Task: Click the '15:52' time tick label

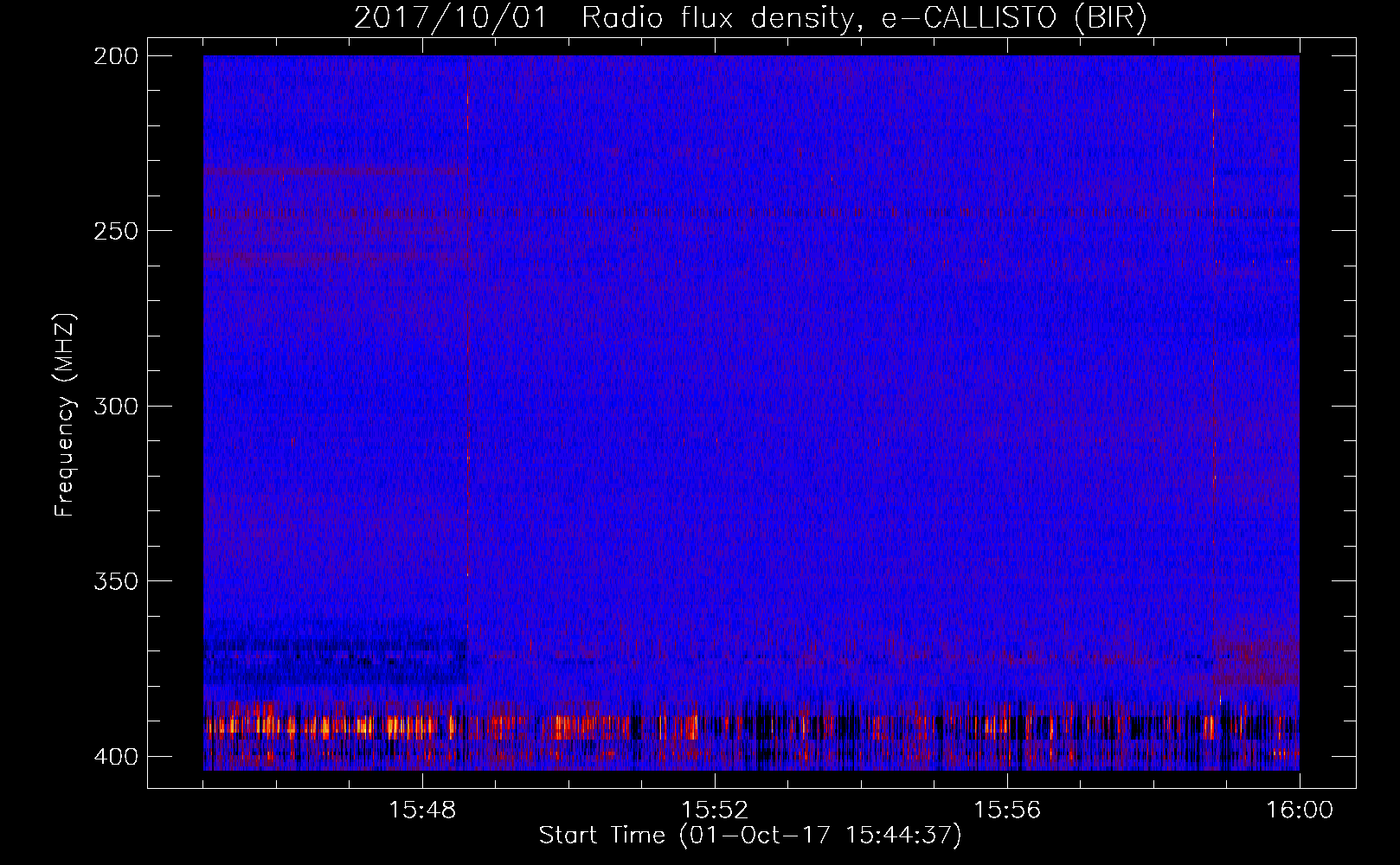Action: [715, 811]
